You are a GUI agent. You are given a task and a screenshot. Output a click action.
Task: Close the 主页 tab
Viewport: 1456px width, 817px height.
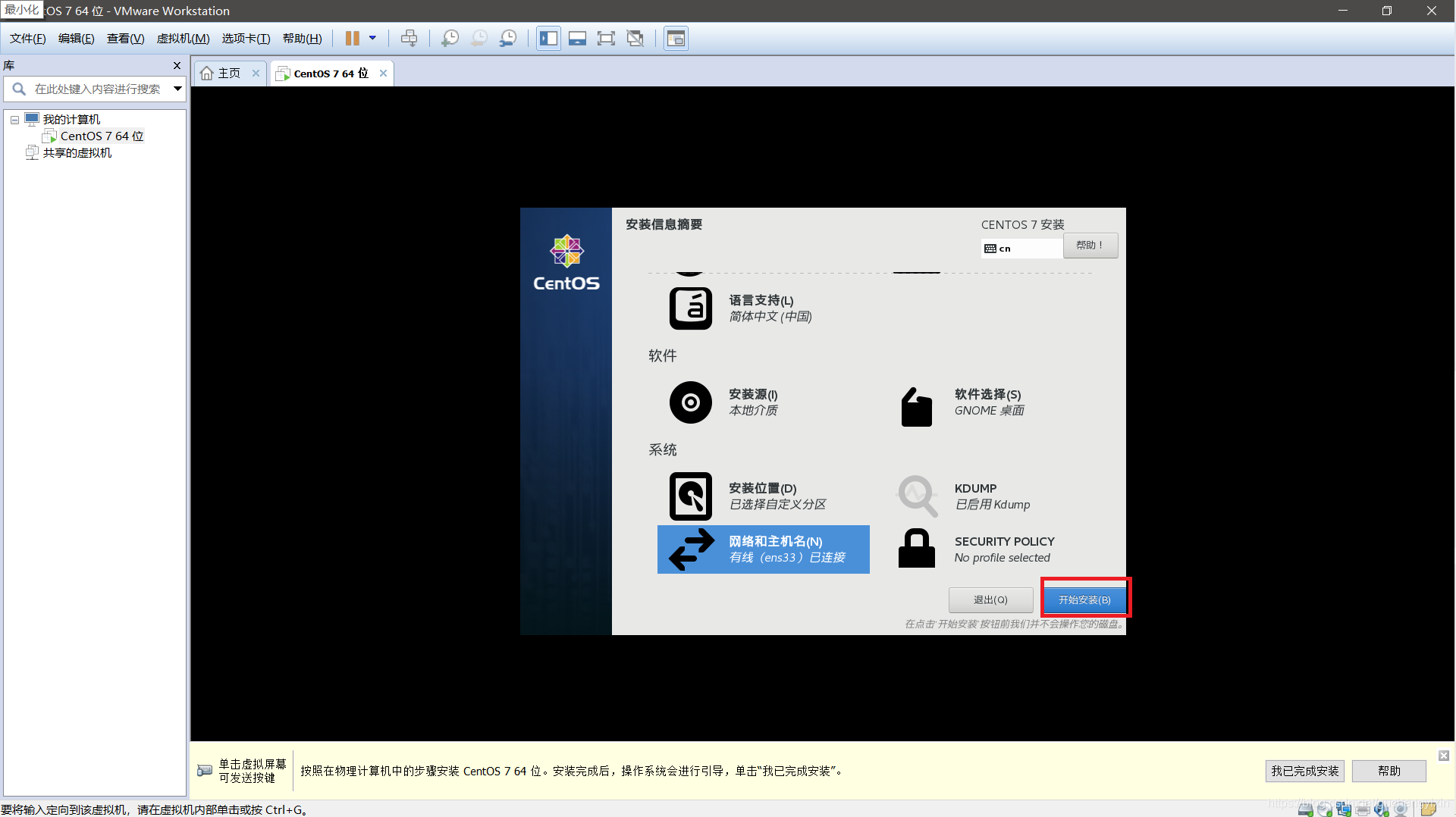pyautogui.click(x=256, y=74)
